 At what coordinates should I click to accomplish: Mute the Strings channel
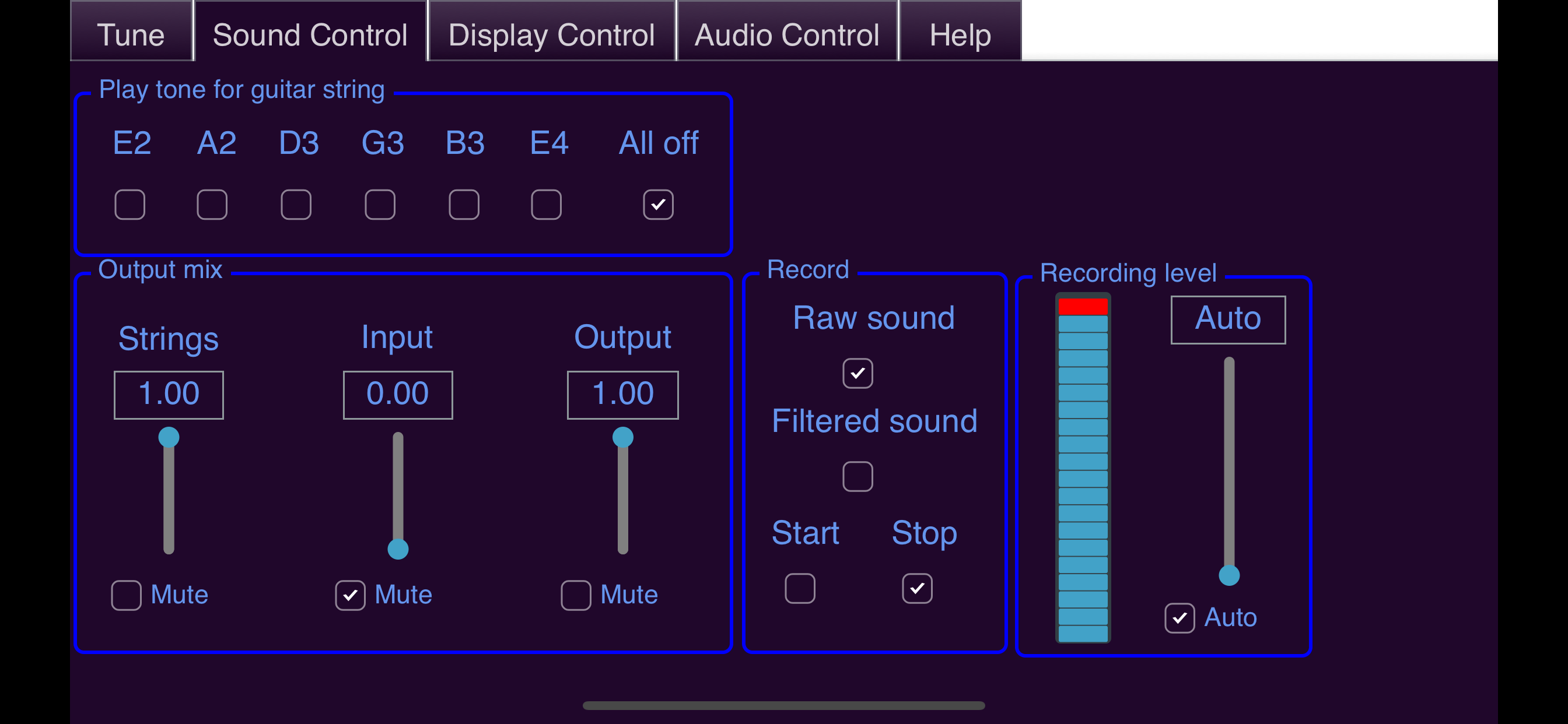click(126, 595)
